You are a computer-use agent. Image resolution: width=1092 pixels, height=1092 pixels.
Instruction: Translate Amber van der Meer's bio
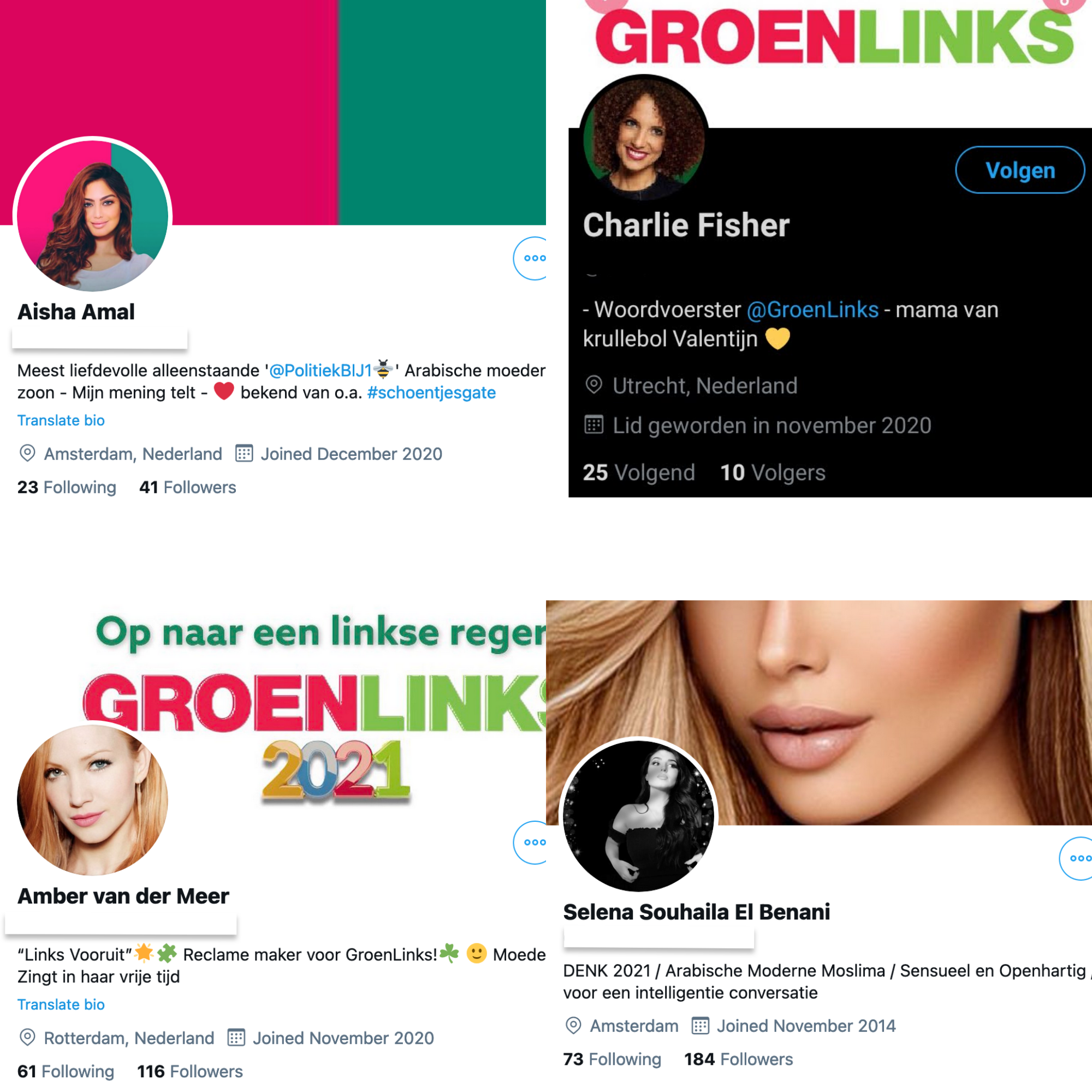point(61,1004)
